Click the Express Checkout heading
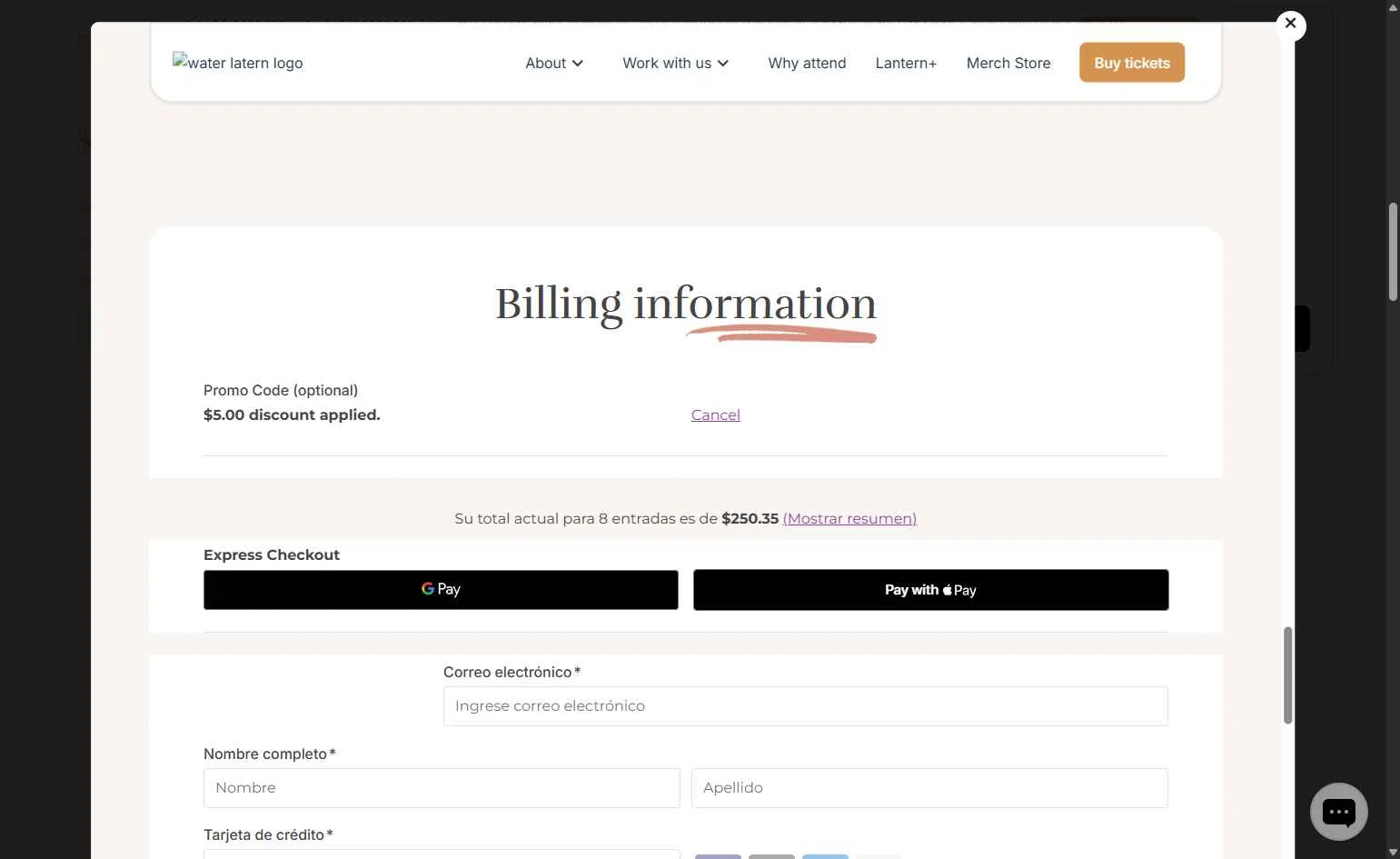The width and height of the screenshot is (1400, 859). 272,554
